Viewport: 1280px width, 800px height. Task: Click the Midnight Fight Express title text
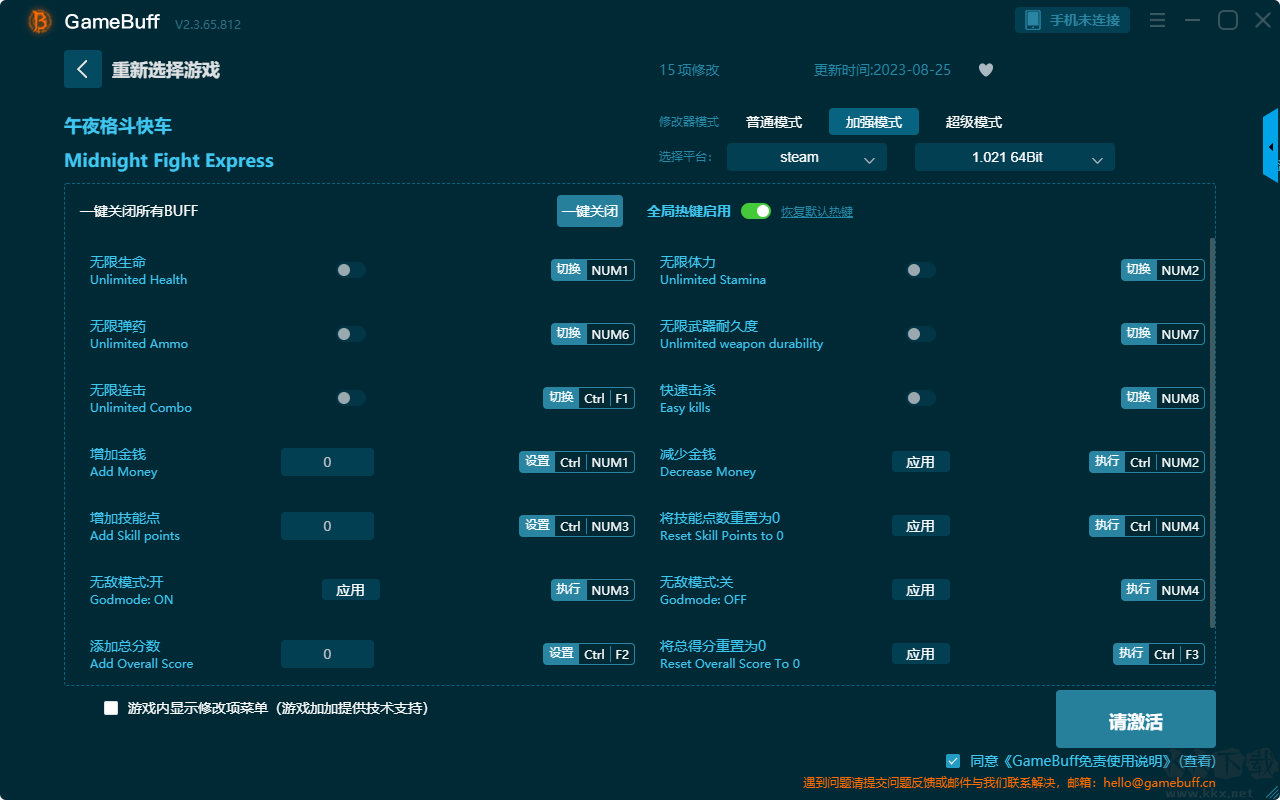[x=169, y=161]
